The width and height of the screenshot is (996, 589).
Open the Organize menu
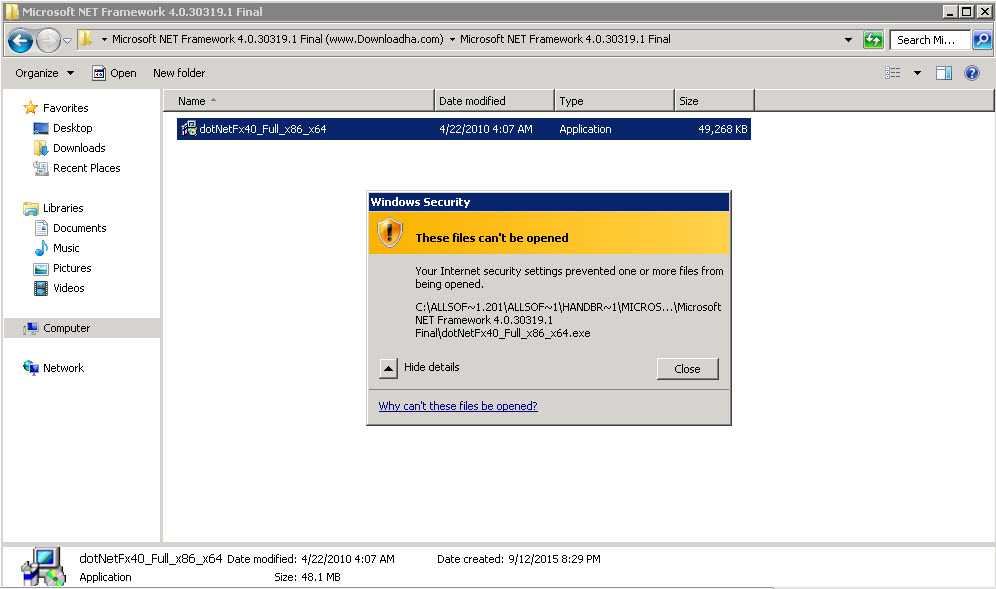(x=44, y=73)
